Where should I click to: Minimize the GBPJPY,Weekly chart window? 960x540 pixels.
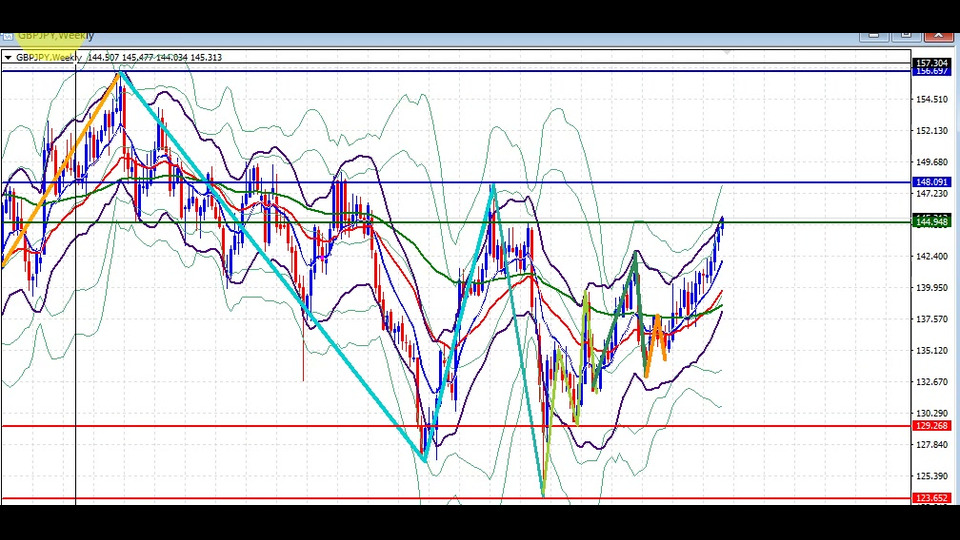click(874, 35)
